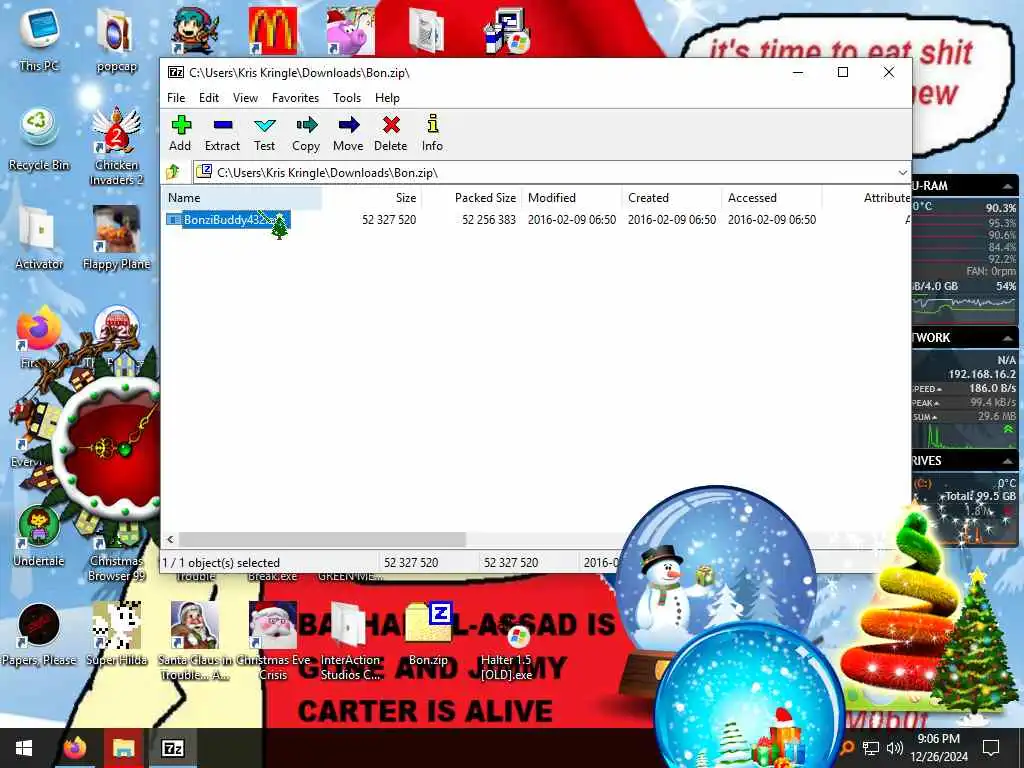This screenshot has width=1024, height=768.
Task: Extract the archive with the Extract button
Action: [x=222, y=133]
